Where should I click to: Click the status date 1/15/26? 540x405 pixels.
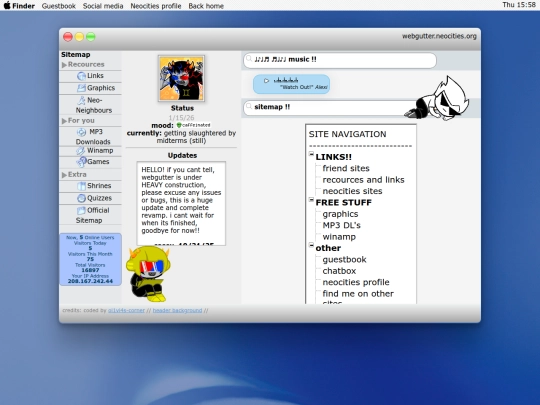pos(181,118)
